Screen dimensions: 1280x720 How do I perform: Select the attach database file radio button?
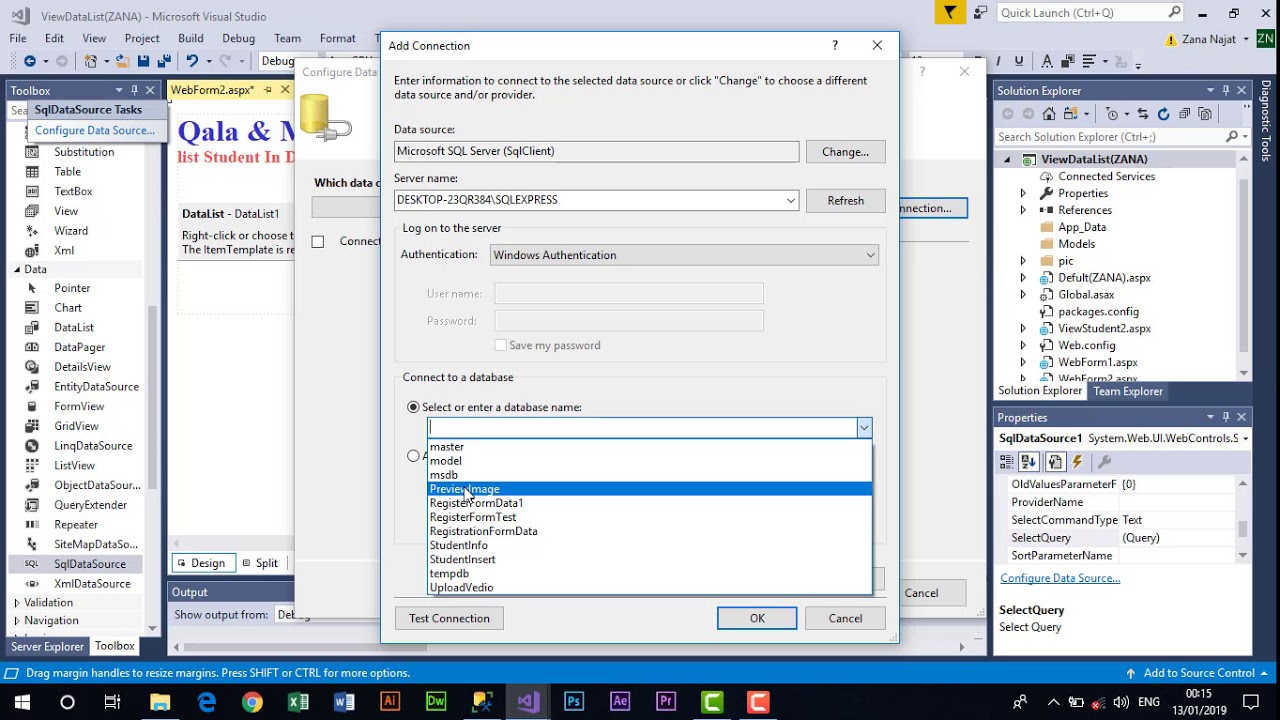click(413, 456)
